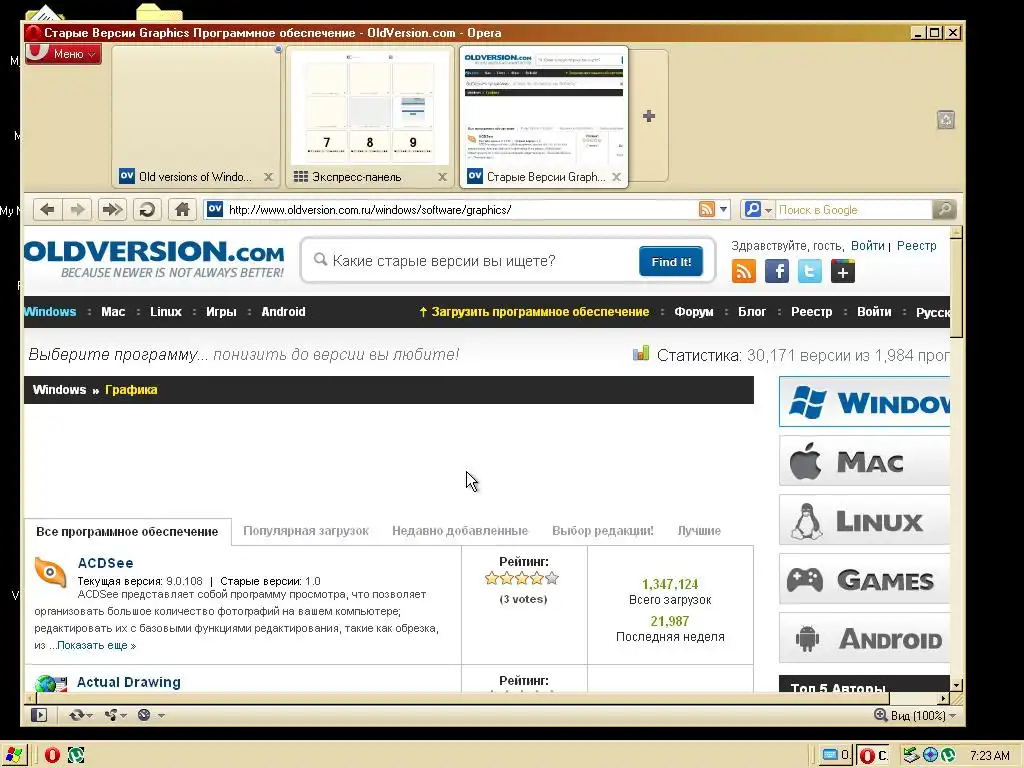Select Android in the navigation bar
Image resolution: width=1024 pixels, height=768 pixels.
[x=283, y=312]
